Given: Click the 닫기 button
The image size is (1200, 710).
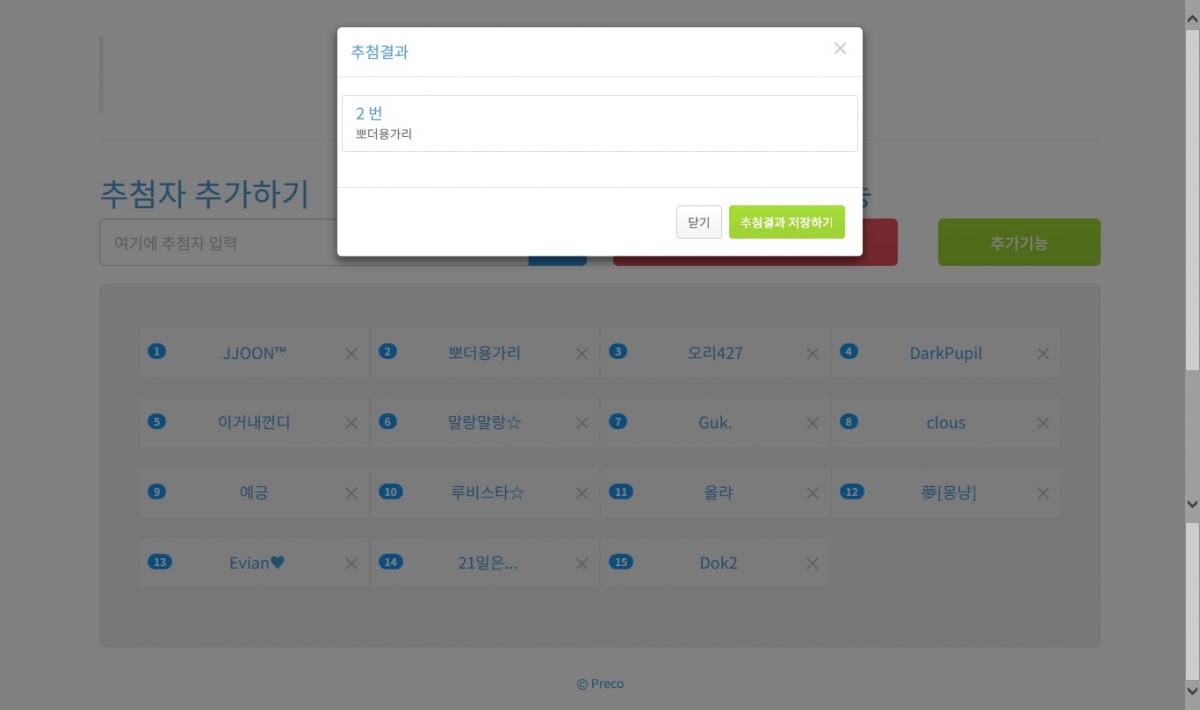Looking at the screenshot, I should [x=698, y=222].
